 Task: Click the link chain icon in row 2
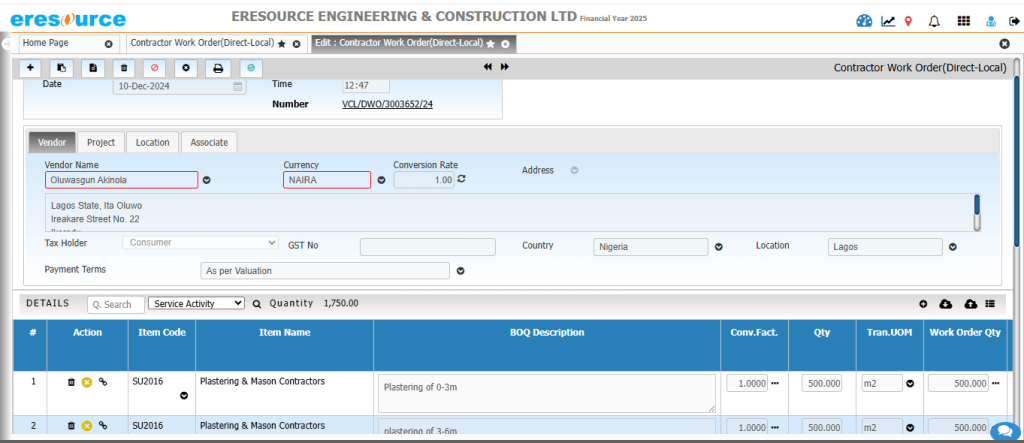tap(103, 425)
